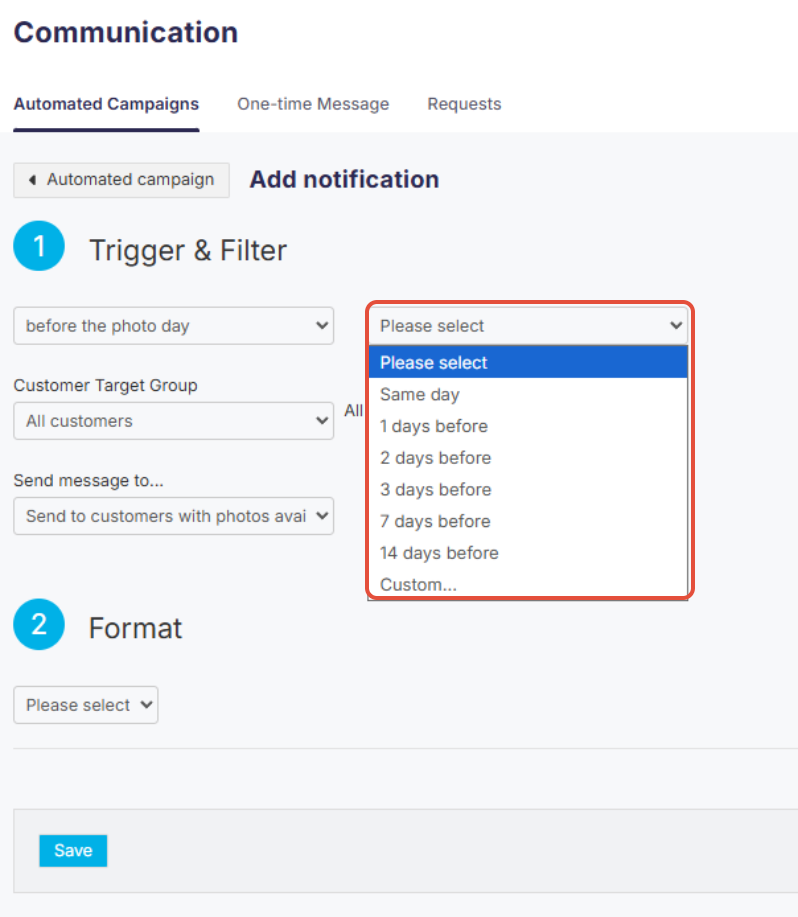This screenshot has height=917, width=798.
Task: Click the Save button
Action: pos(72,850)
